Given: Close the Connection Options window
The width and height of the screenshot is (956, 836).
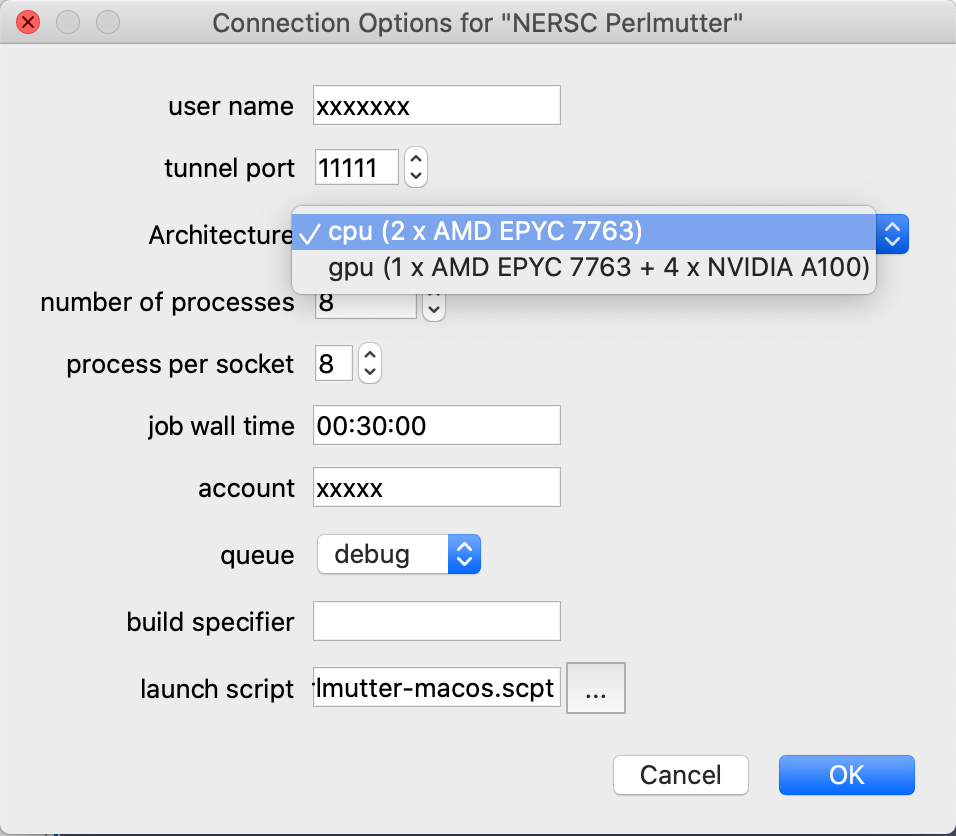Looking at the screenshot, I should coord(28,22).
